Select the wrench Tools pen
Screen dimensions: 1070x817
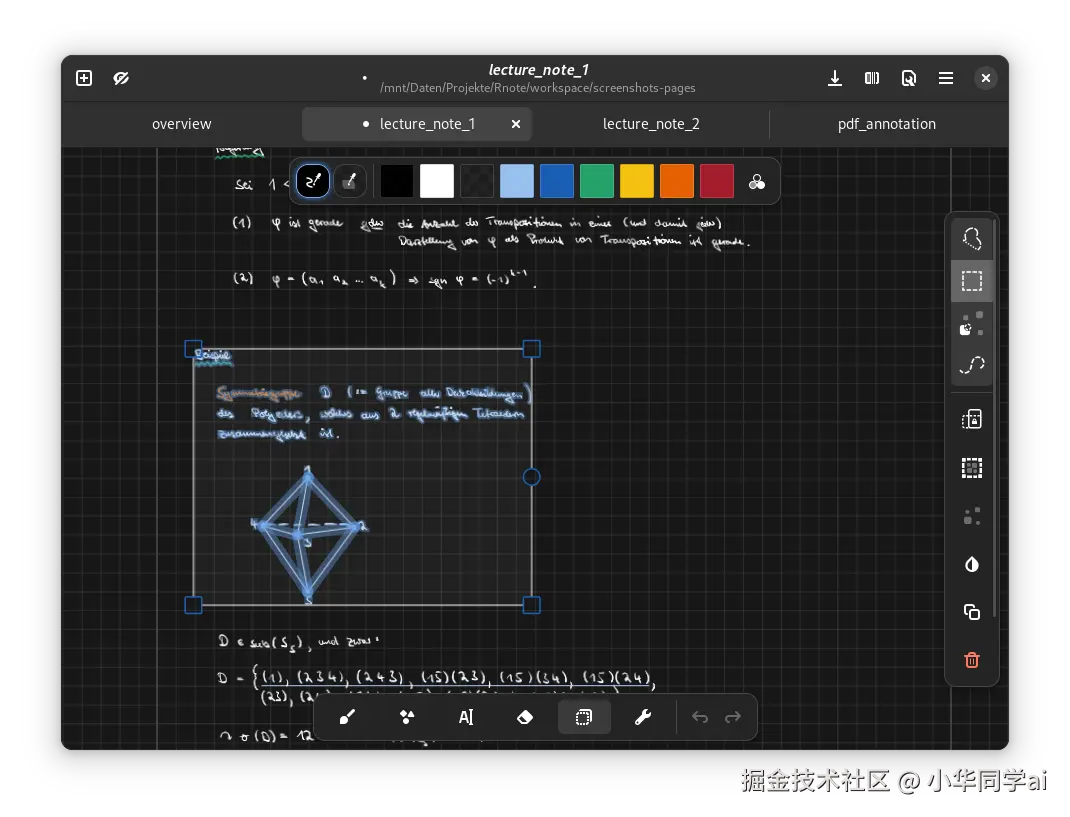(643, 717)
